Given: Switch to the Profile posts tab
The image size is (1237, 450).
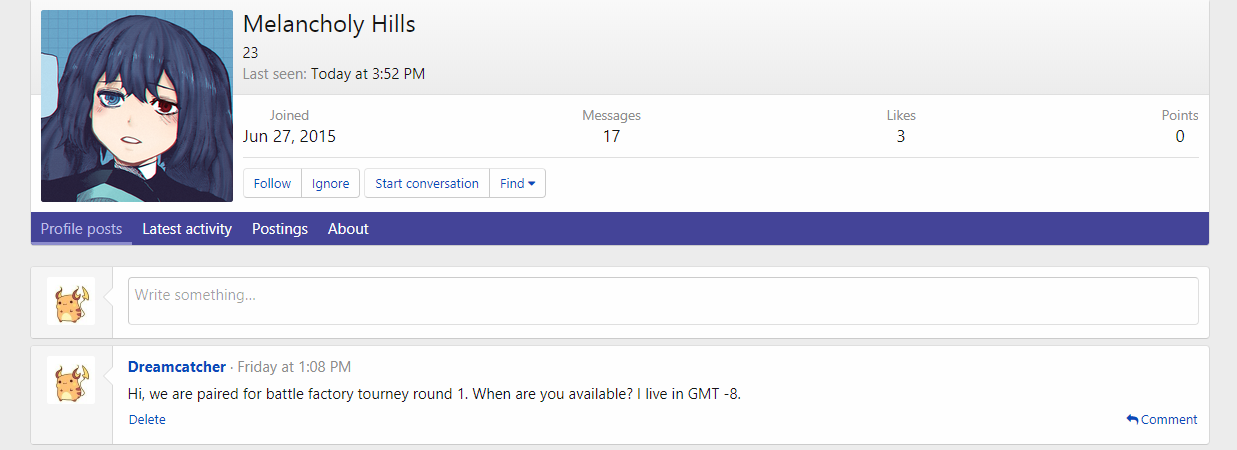Looking at the screenshot, I should (x=81, y=229).
